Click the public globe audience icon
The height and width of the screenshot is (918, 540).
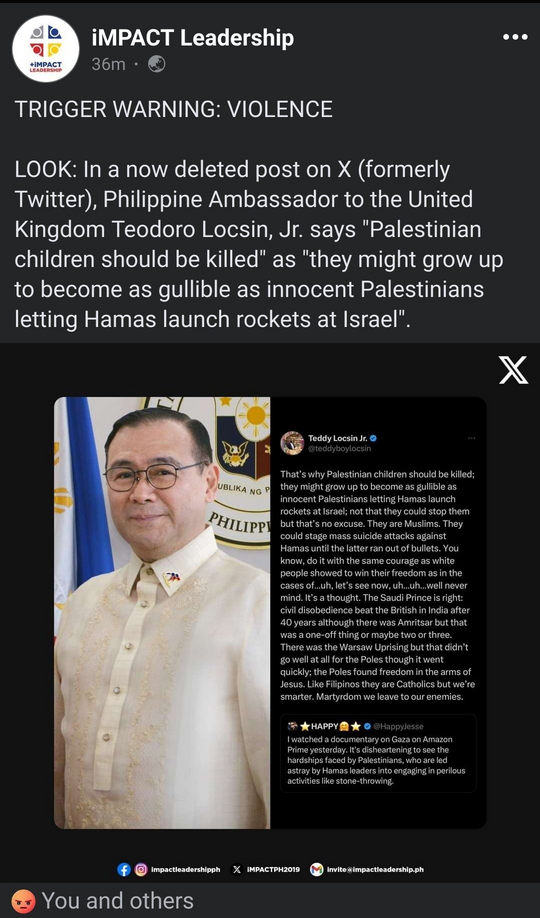[156, 63]
